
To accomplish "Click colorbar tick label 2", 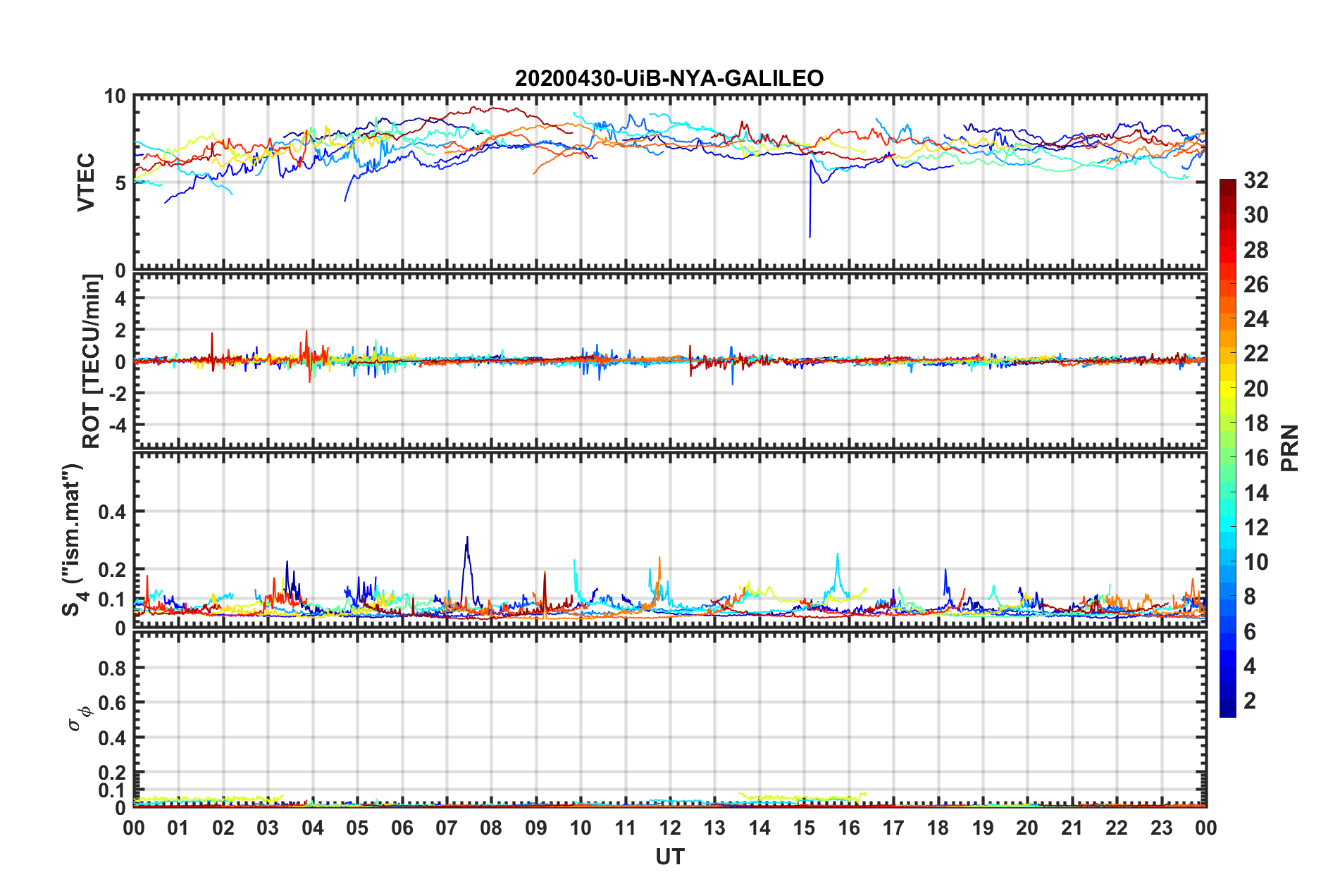I will pyautogui.click(x=1250, y=700).
